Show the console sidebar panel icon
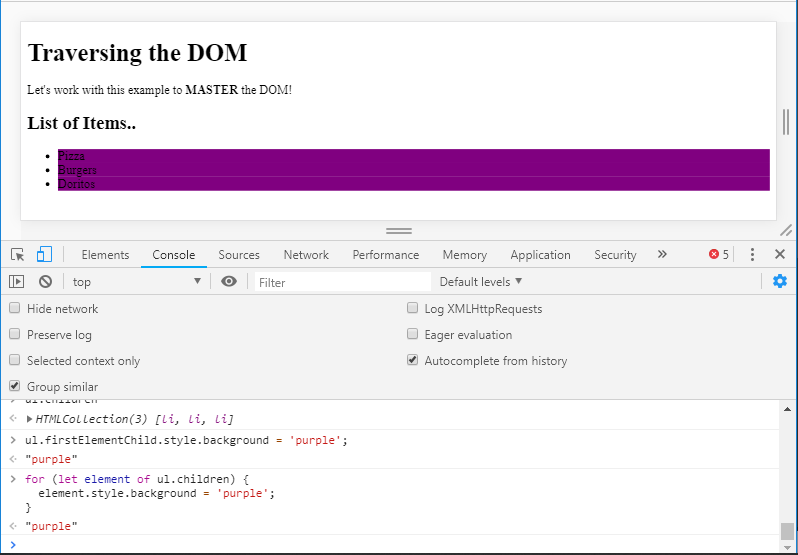Viewport: 798px width, 555px height. point(16,281)
